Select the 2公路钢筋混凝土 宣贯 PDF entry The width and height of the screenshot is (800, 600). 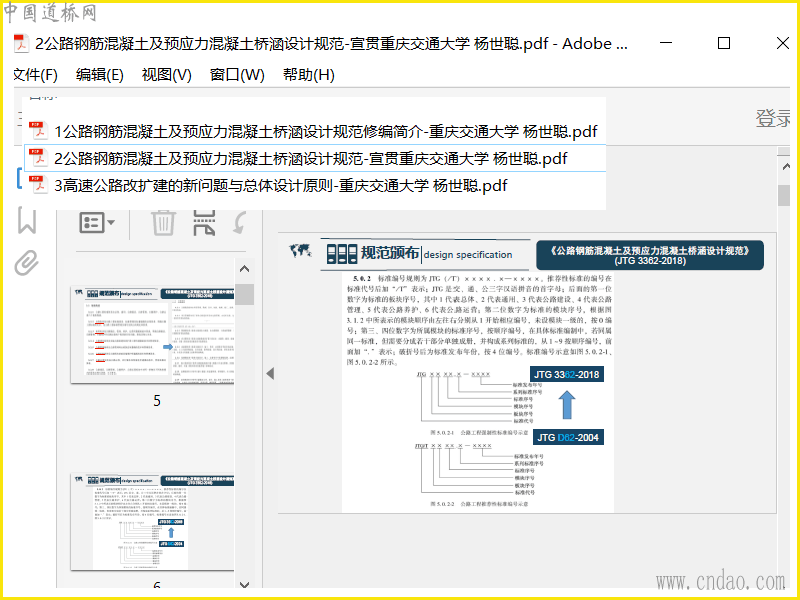pyautogui.click(x=315, y=159)
